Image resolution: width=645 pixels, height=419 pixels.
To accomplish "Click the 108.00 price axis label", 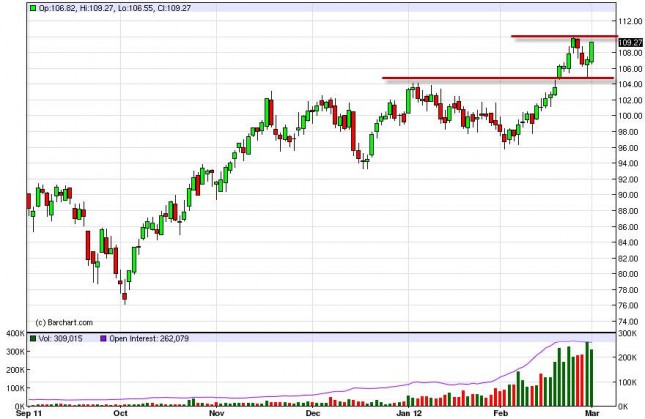I will click(630, 53).
